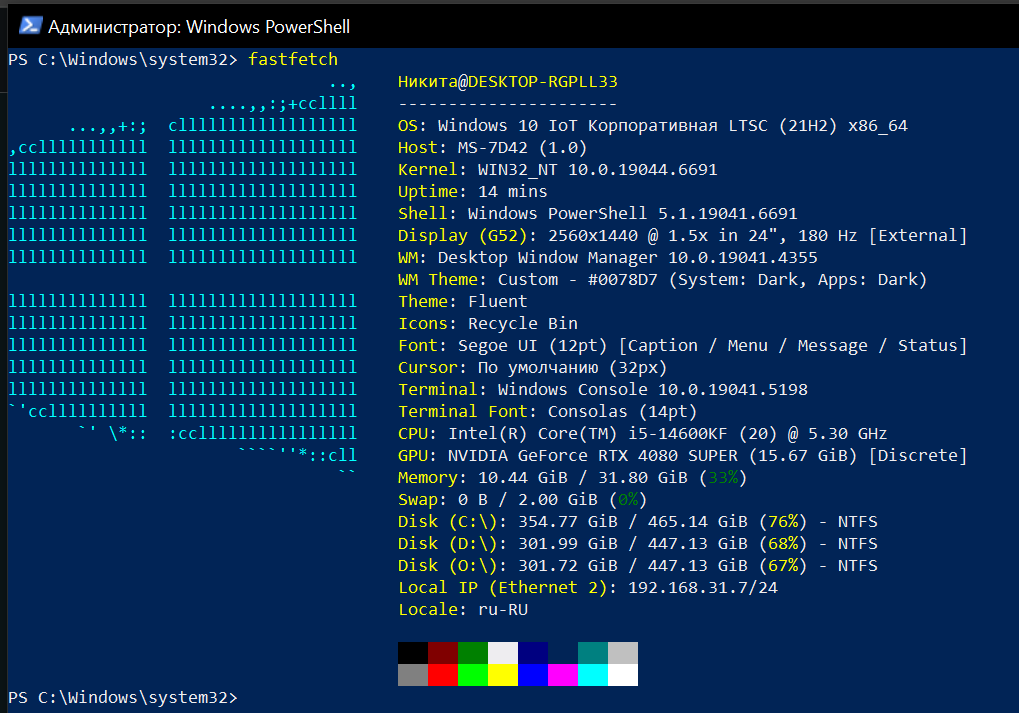This screenshot has height=713, width=1019.
Task: Click the bottom prompt 'PS C:\Windows\system32>'
Action: pos(123,697)
